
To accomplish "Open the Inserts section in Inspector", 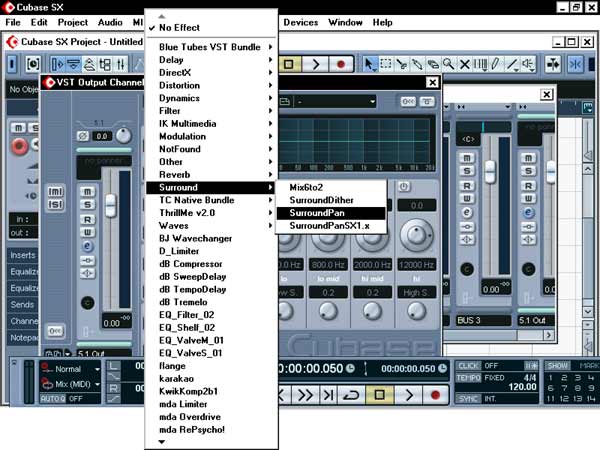I will pos(20,256).
